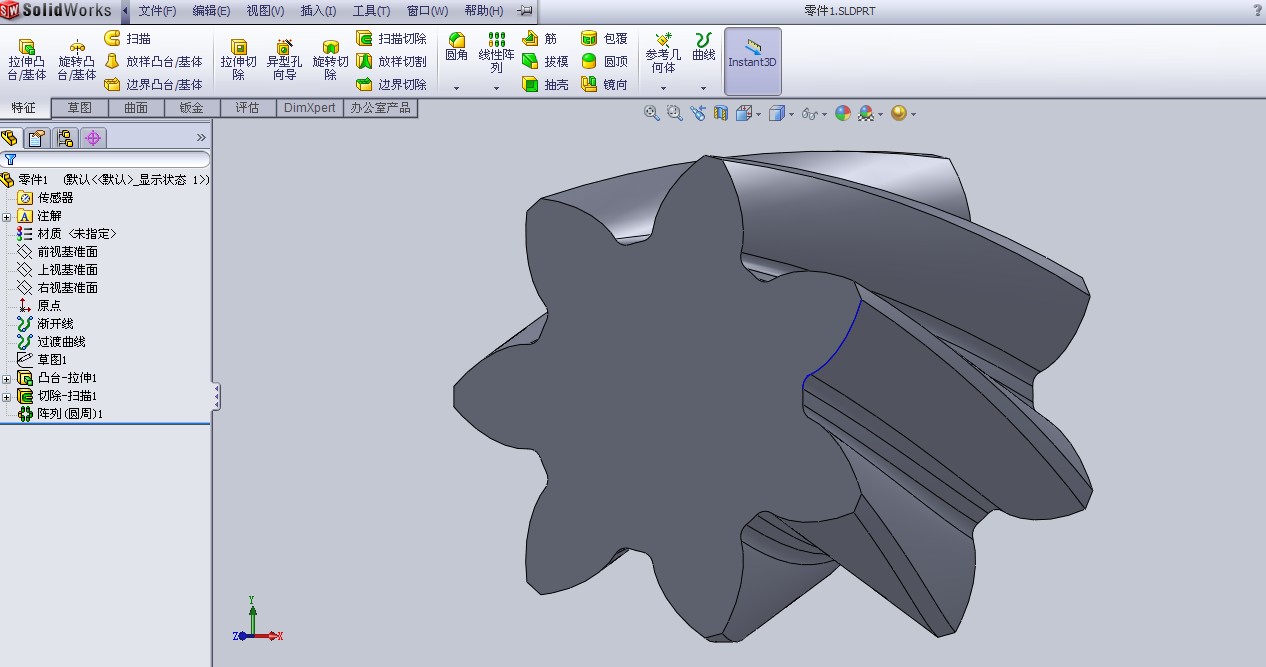Open the 异型孔向导 hole wizard
Screen dimensions: 1266x667
[x=284, y=59]
